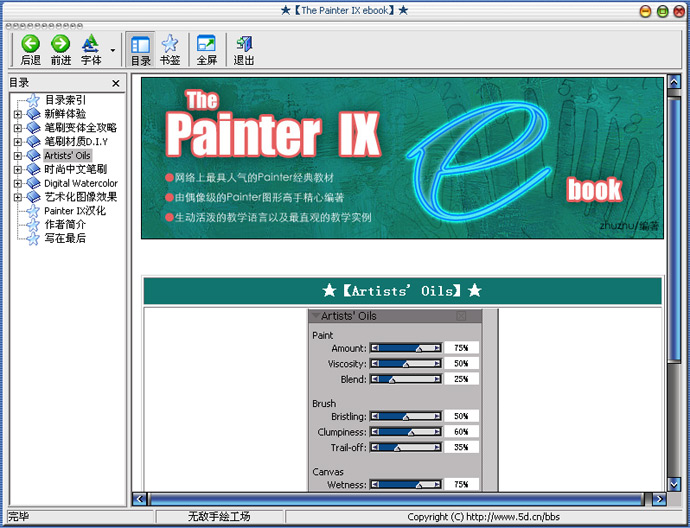Select the 时尚中文笔刷 chapter label

[75, 169]
